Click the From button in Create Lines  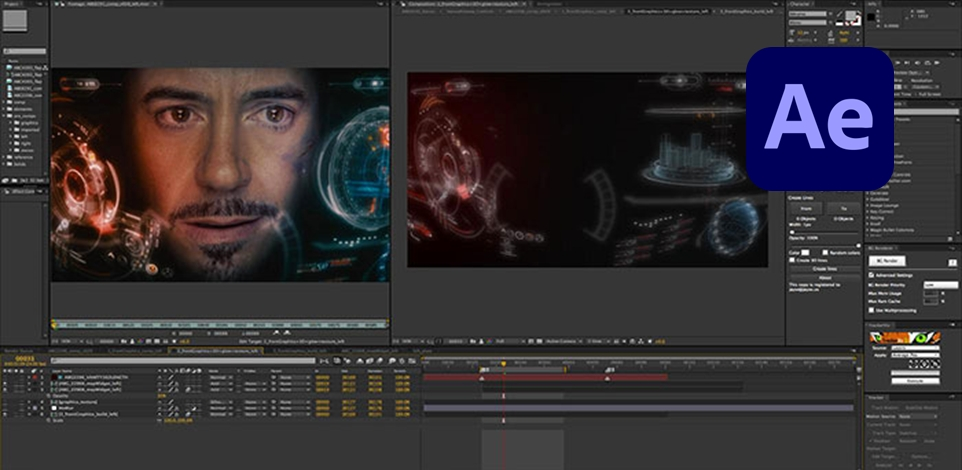[805, 208]
